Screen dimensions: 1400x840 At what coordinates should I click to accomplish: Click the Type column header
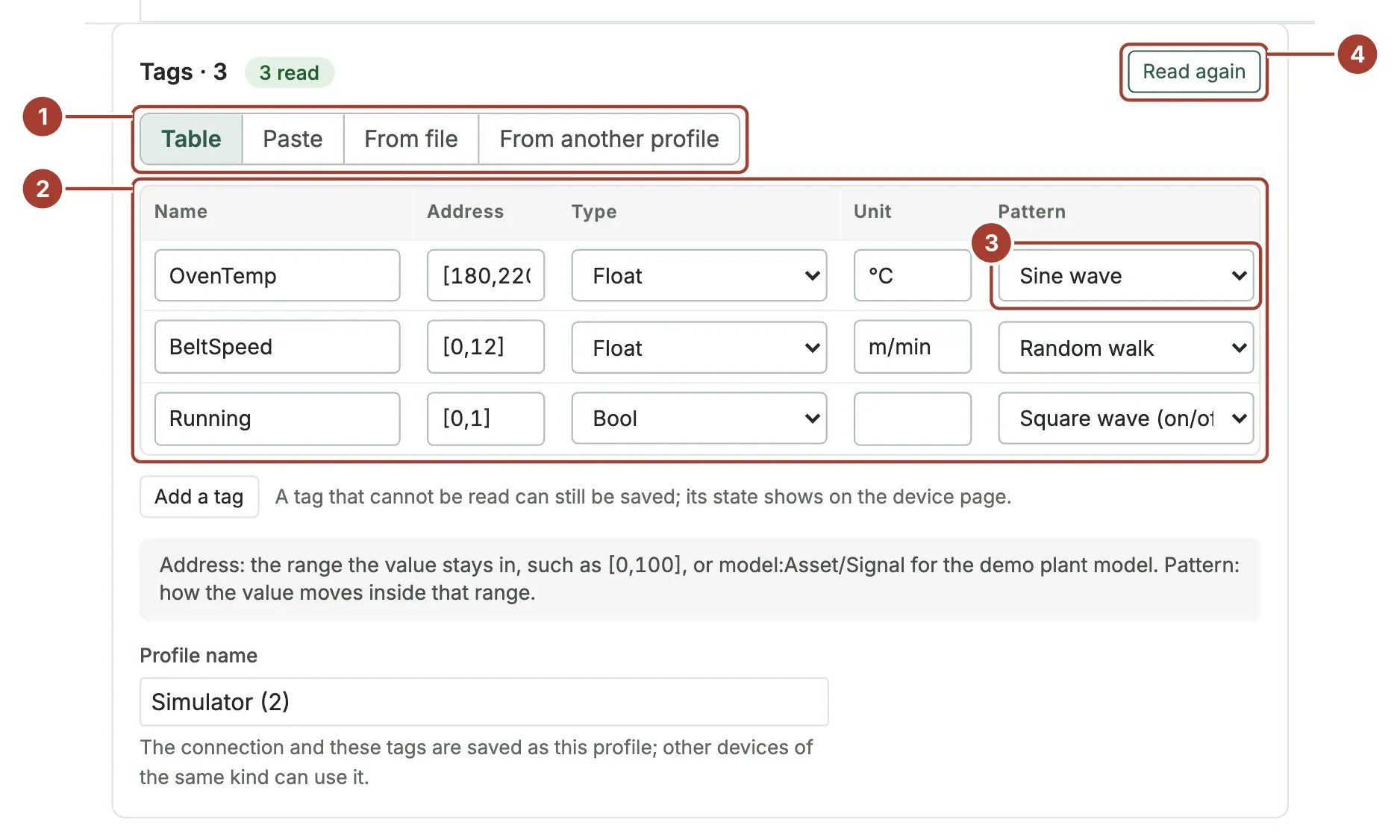pyautogui.click(x=594, y=212)
